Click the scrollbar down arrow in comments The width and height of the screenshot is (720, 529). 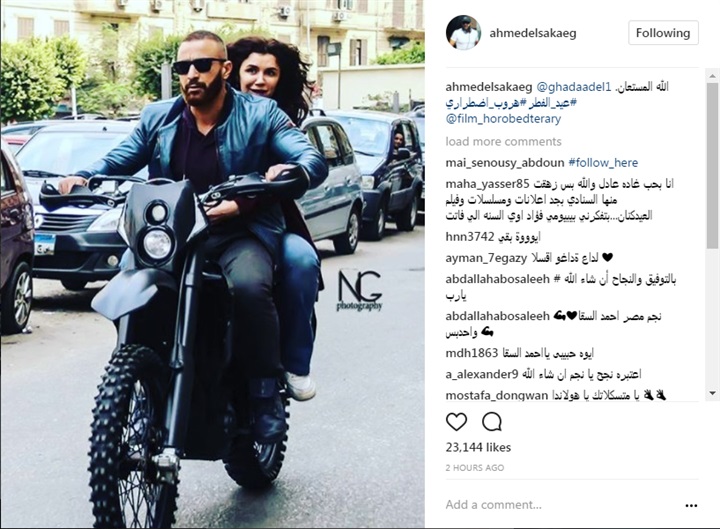click(x=712, y=393)
